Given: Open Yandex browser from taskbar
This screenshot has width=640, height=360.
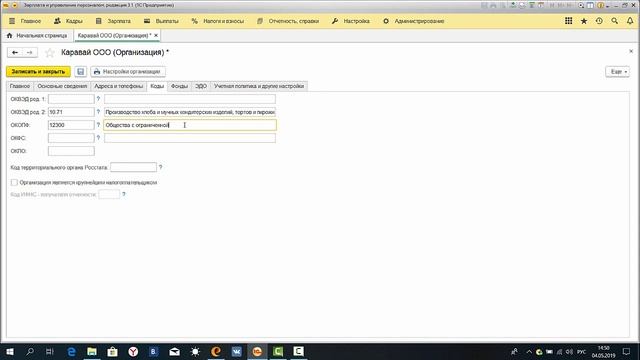Looking at the screenshot, I should [133, 351].
